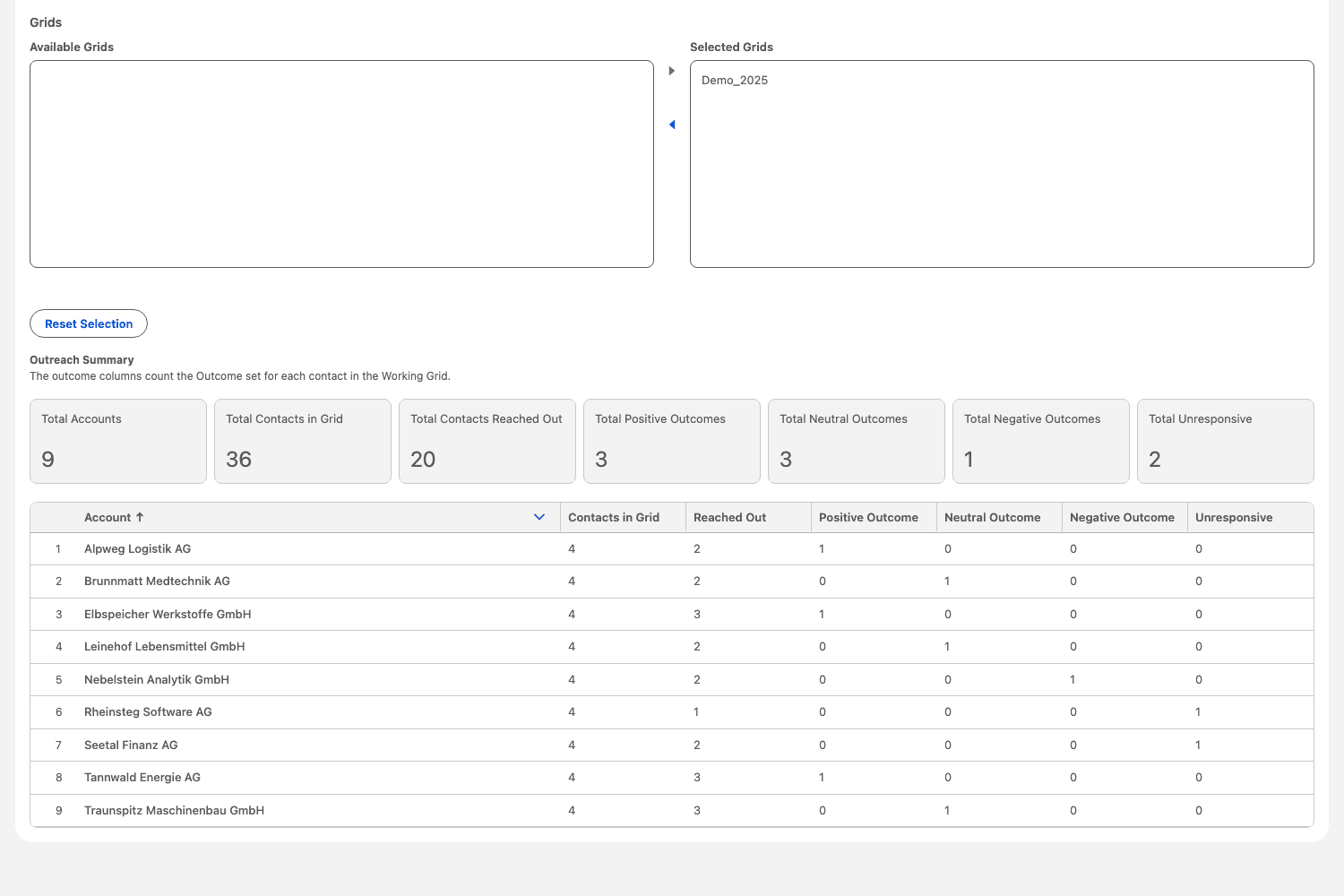Screen dimensions: 1344x896
Task: Click the move-to-selected right arrow icon
Action: pyautogui.click(x=672, y=71)
